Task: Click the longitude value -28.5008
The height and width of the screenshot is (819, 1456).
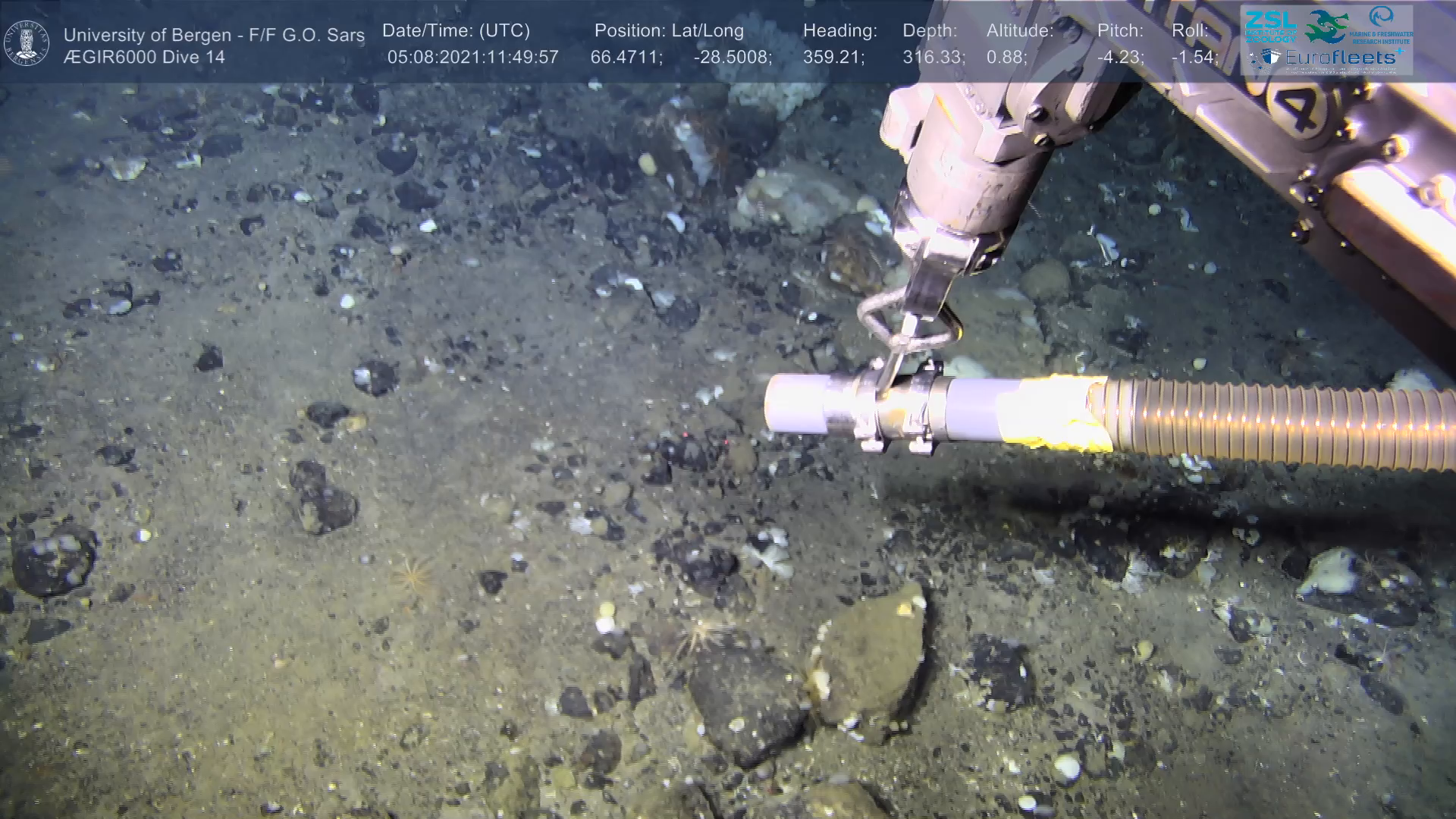Action: point(732,58)
